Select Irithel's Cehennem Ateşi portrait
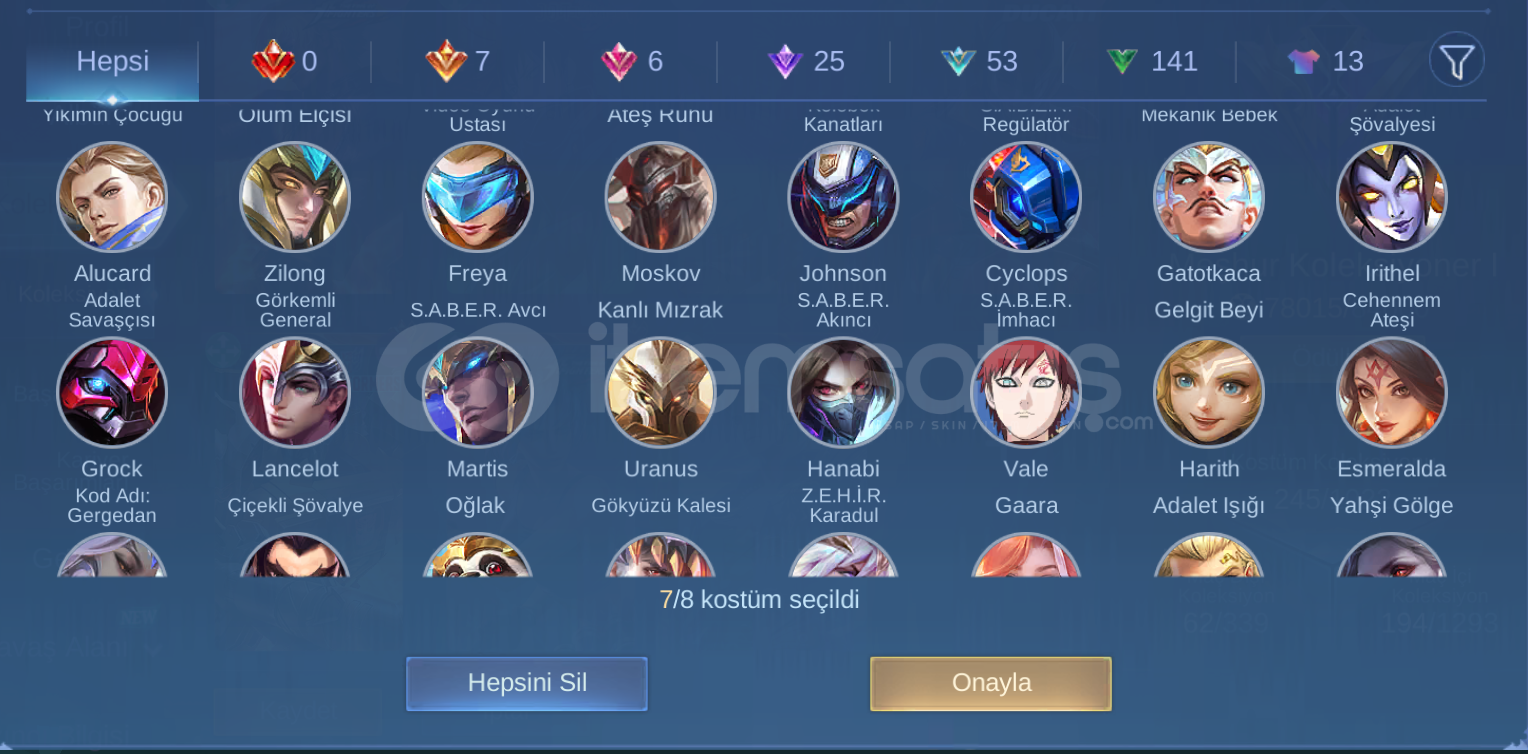This screenshot has height=754, width=1528. [x=1392, y=197]
